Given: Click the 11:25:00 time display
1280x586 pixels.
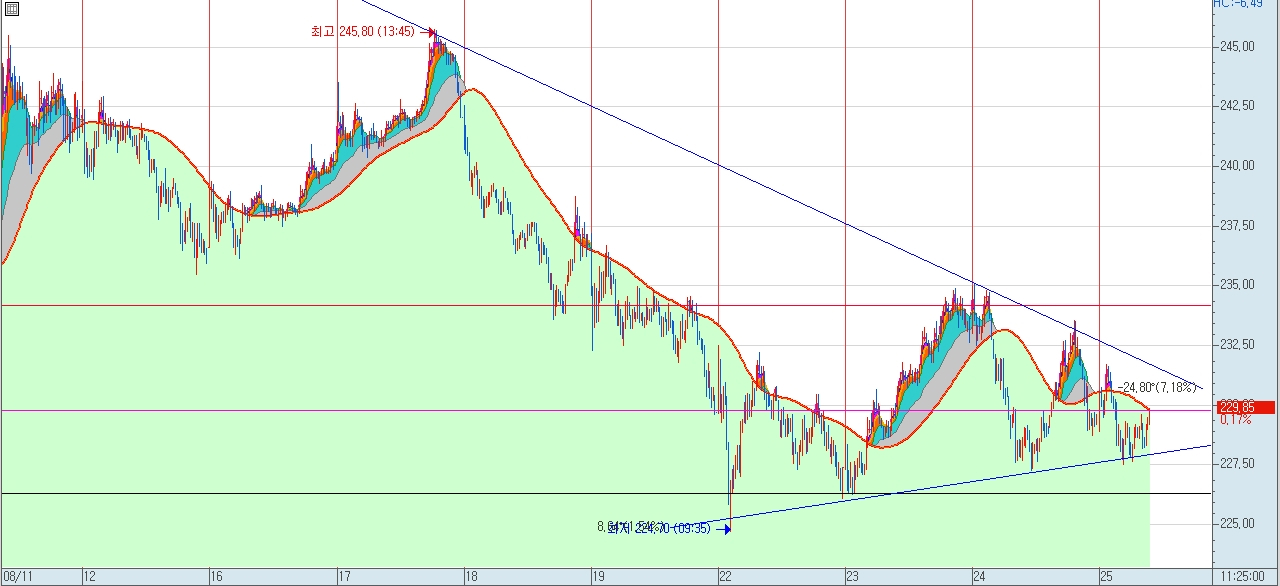Looking at the screenshot, I should pyautogui.click(x=1245, y=576).
